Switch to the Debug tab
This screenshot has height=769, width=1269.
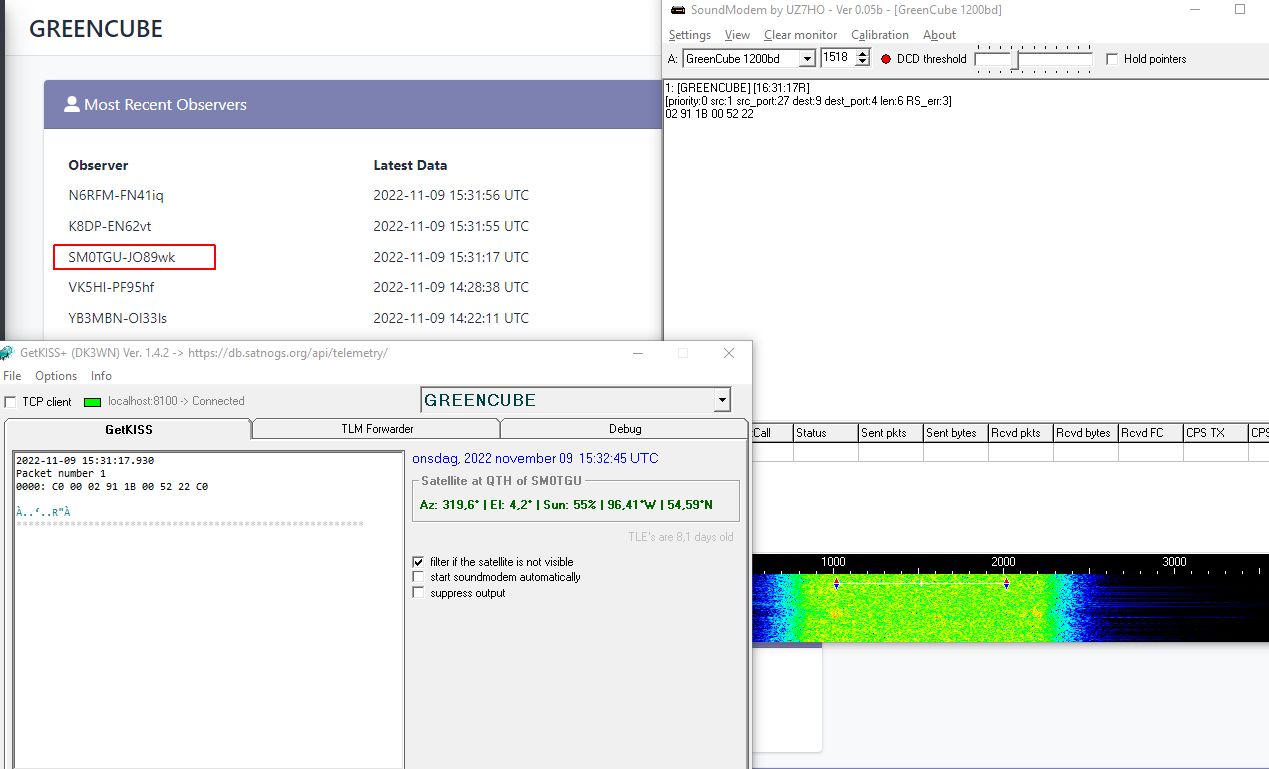click(x=624, y=427)
